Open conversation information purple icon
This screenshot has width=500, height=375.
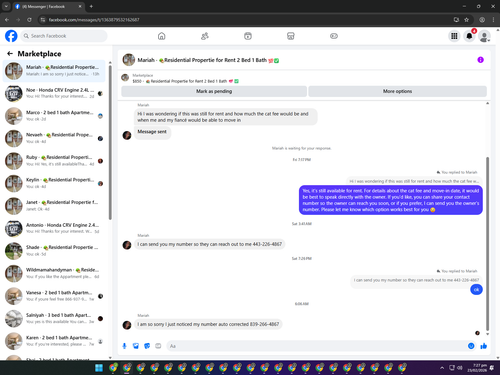pos(480,60)
